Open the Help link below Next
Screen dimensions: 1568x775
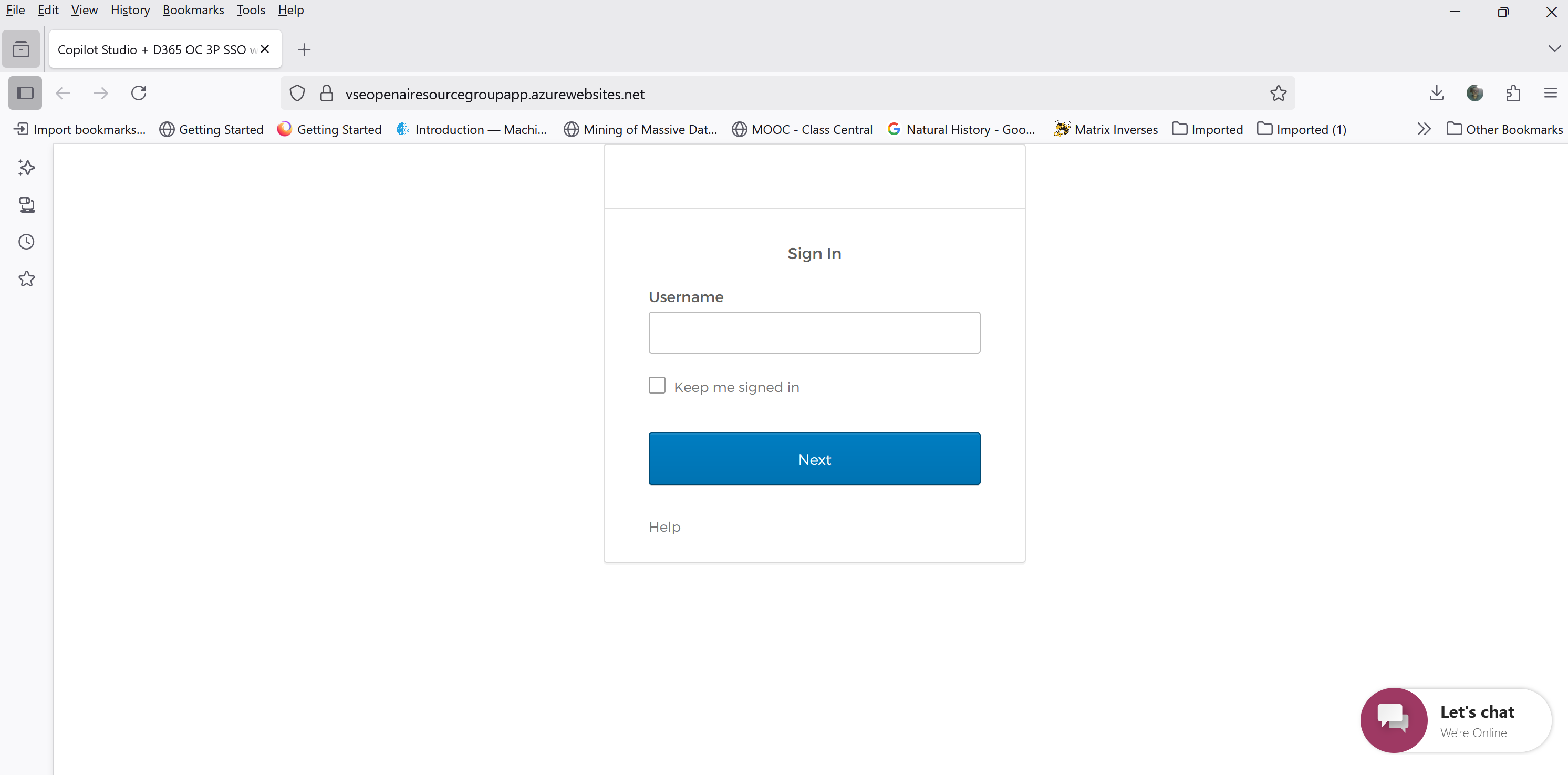[x=664, y=526]
